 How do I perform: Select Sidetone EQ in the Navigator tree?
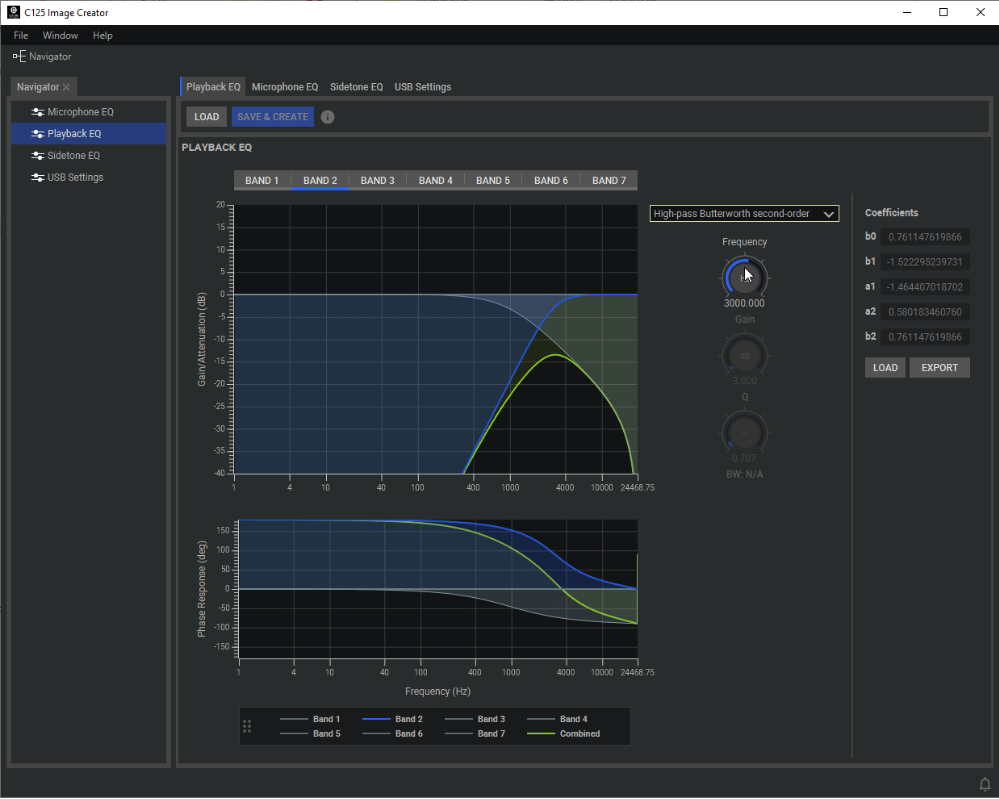point(73,155)
